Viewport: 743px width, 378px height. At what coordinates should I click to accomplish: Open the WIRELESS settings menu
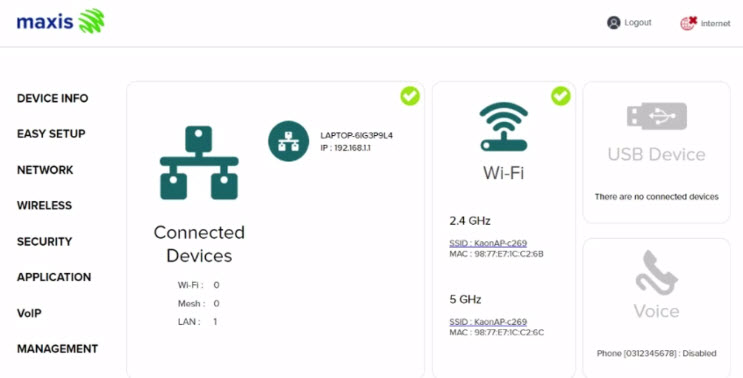pos(45,206)
